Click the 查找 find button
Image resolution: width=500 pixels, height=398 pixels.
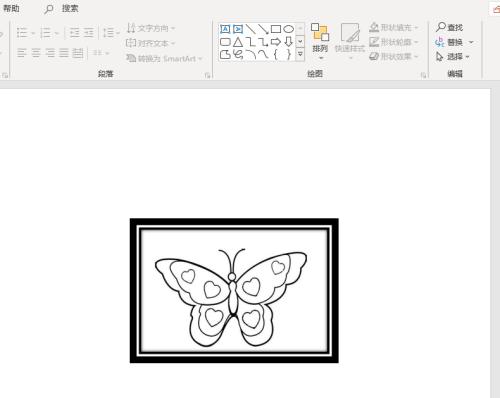449,27
